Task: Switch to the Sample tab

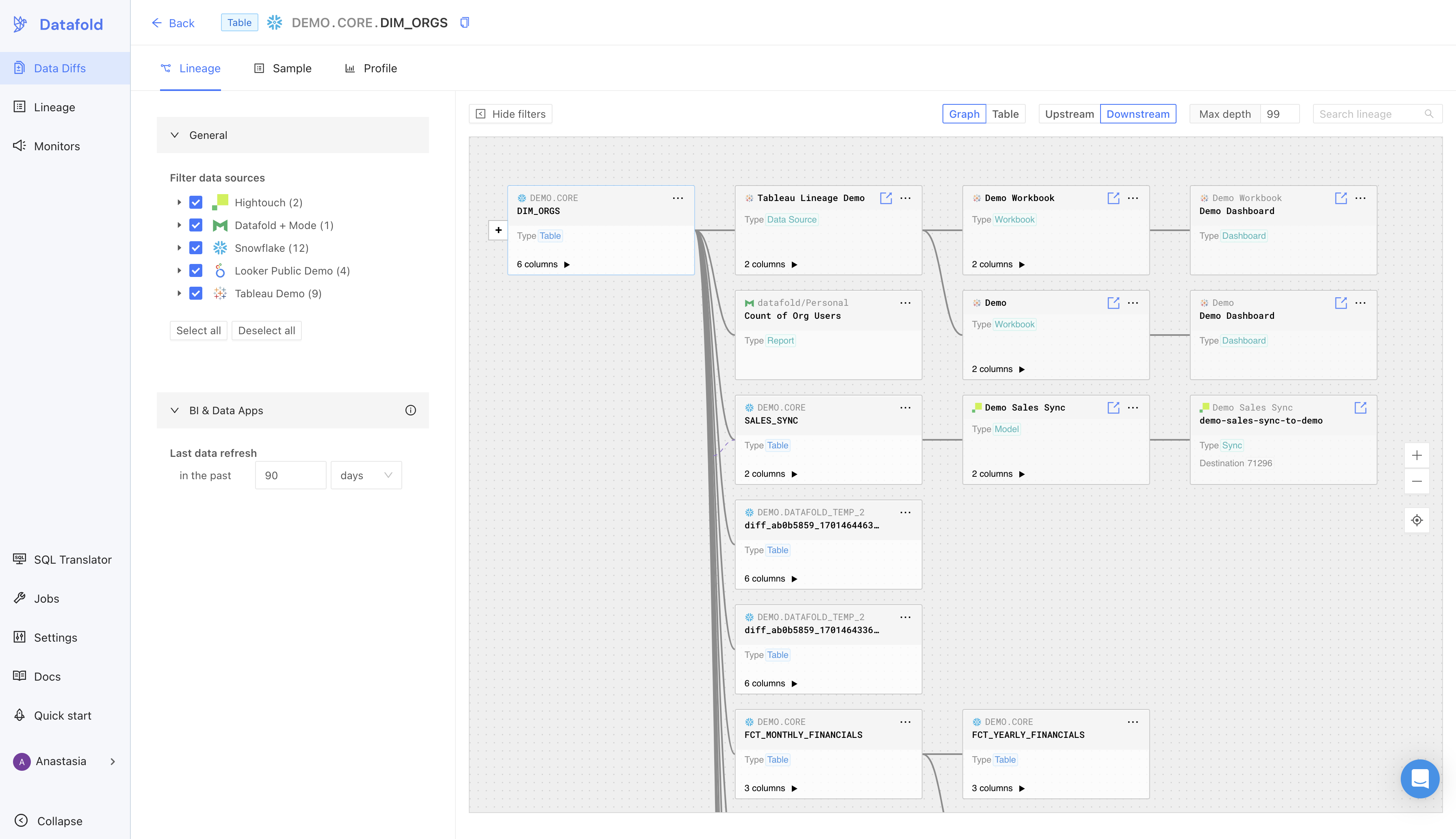Action: pyautogui.click(x=283, y=68)
